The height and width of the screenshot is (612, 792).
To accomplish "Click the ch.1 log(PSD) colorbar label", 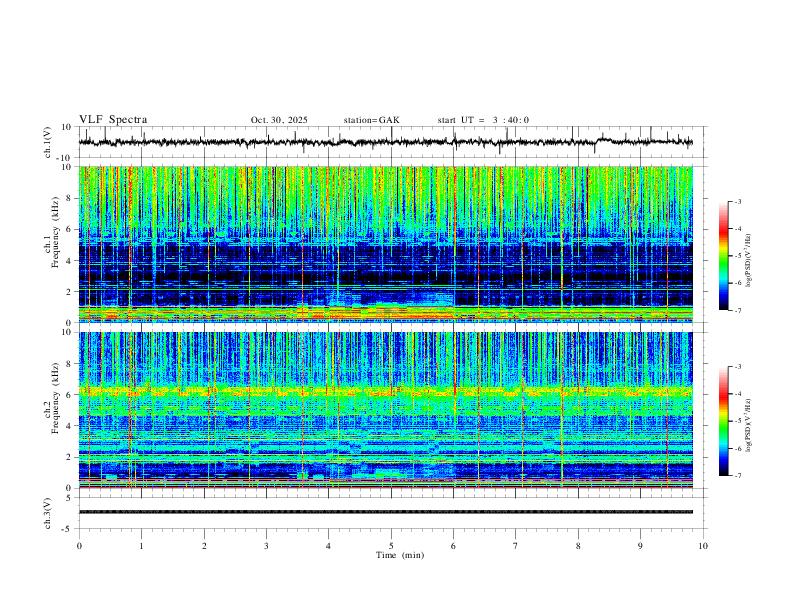I will tap(749, 260).
